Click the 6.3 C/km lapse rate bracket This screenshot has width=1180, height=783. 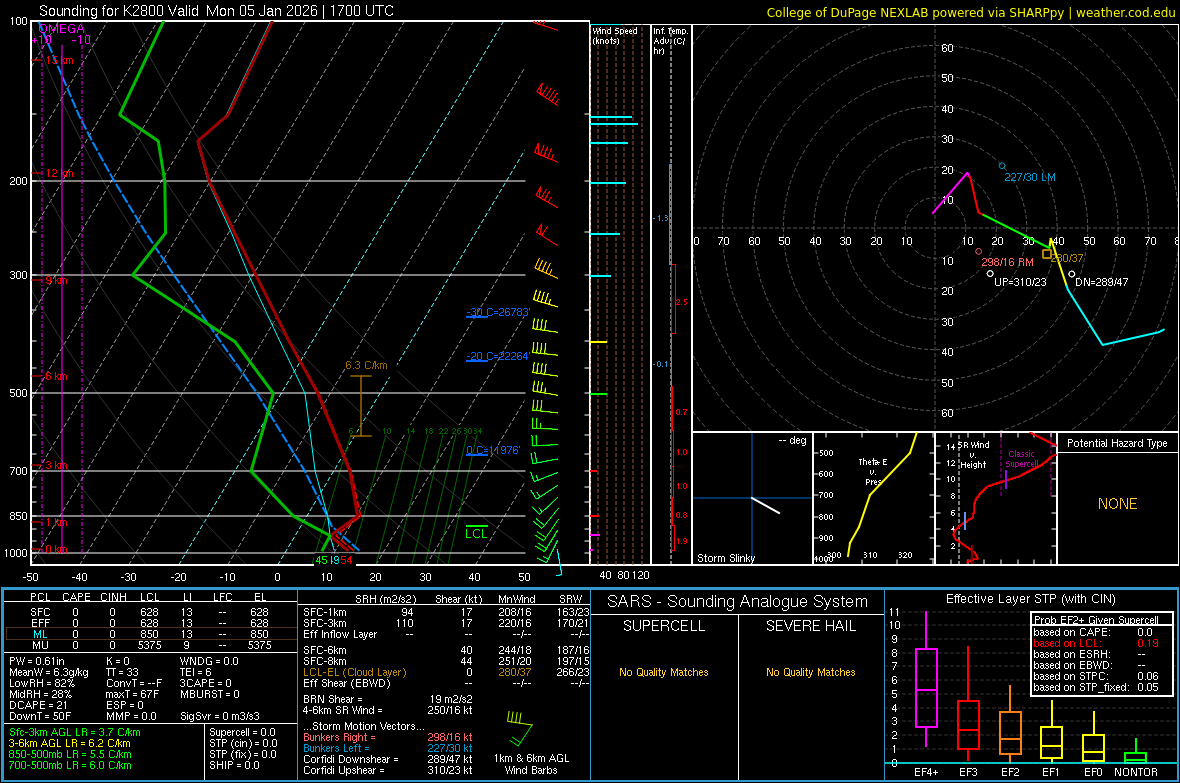coord(361,405)
